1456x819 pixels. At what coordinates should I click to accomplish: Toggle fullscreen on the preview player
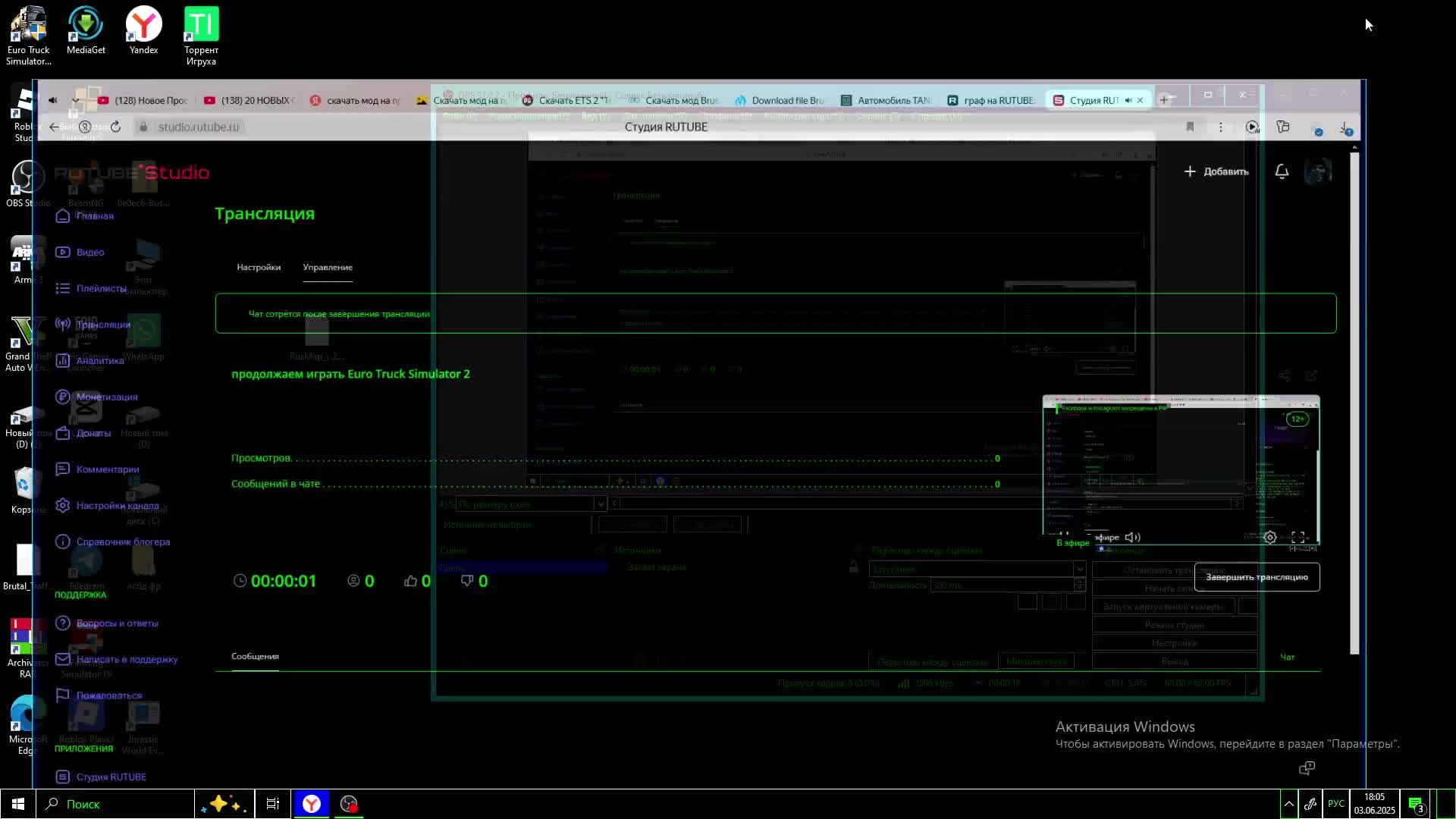(1298, 537)
